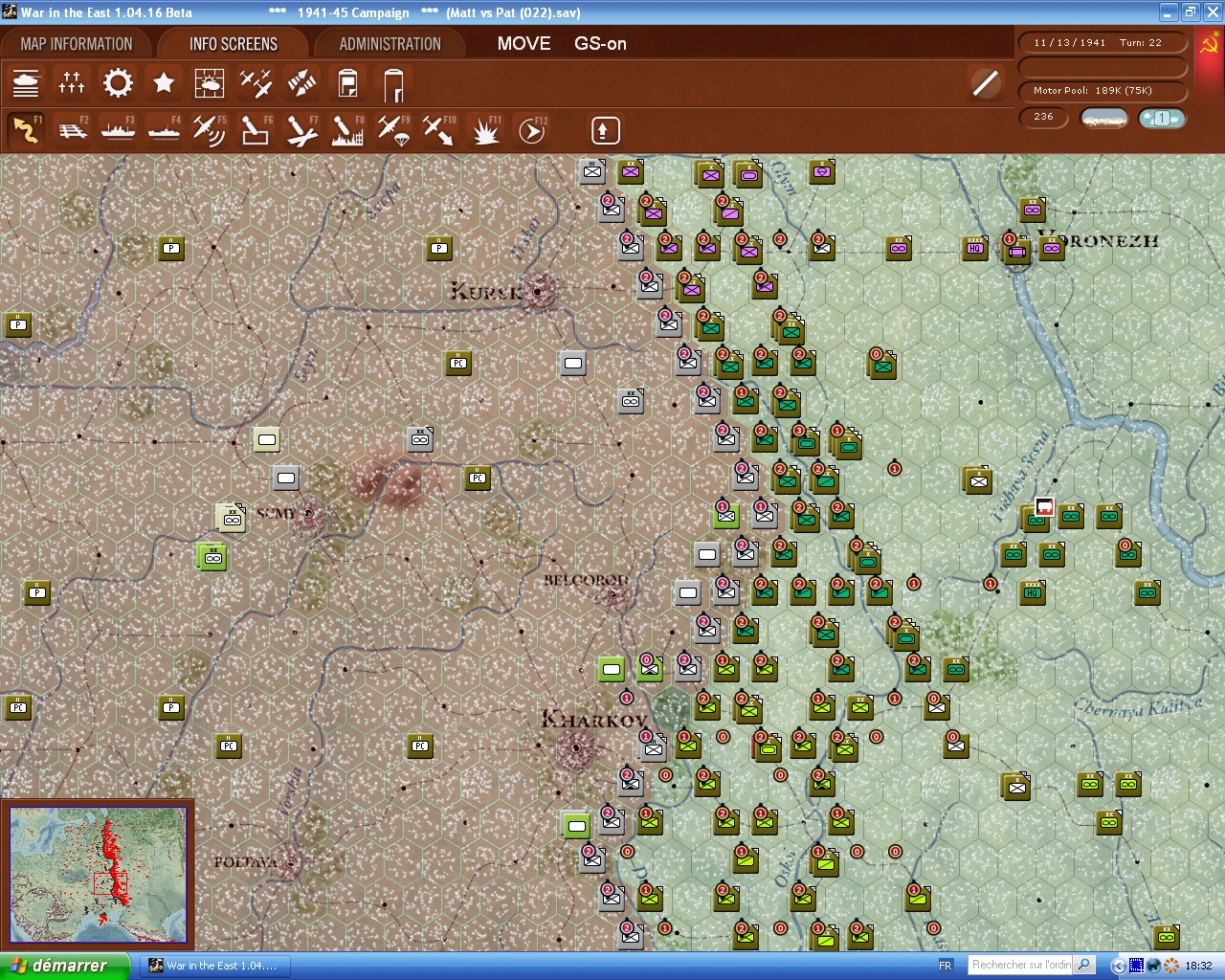This screenshot has height=980, width=1225.
Task: Select Build Fortified Zone explosion icon (F11)
Action: pyautogui.click(x=485, y=130)
